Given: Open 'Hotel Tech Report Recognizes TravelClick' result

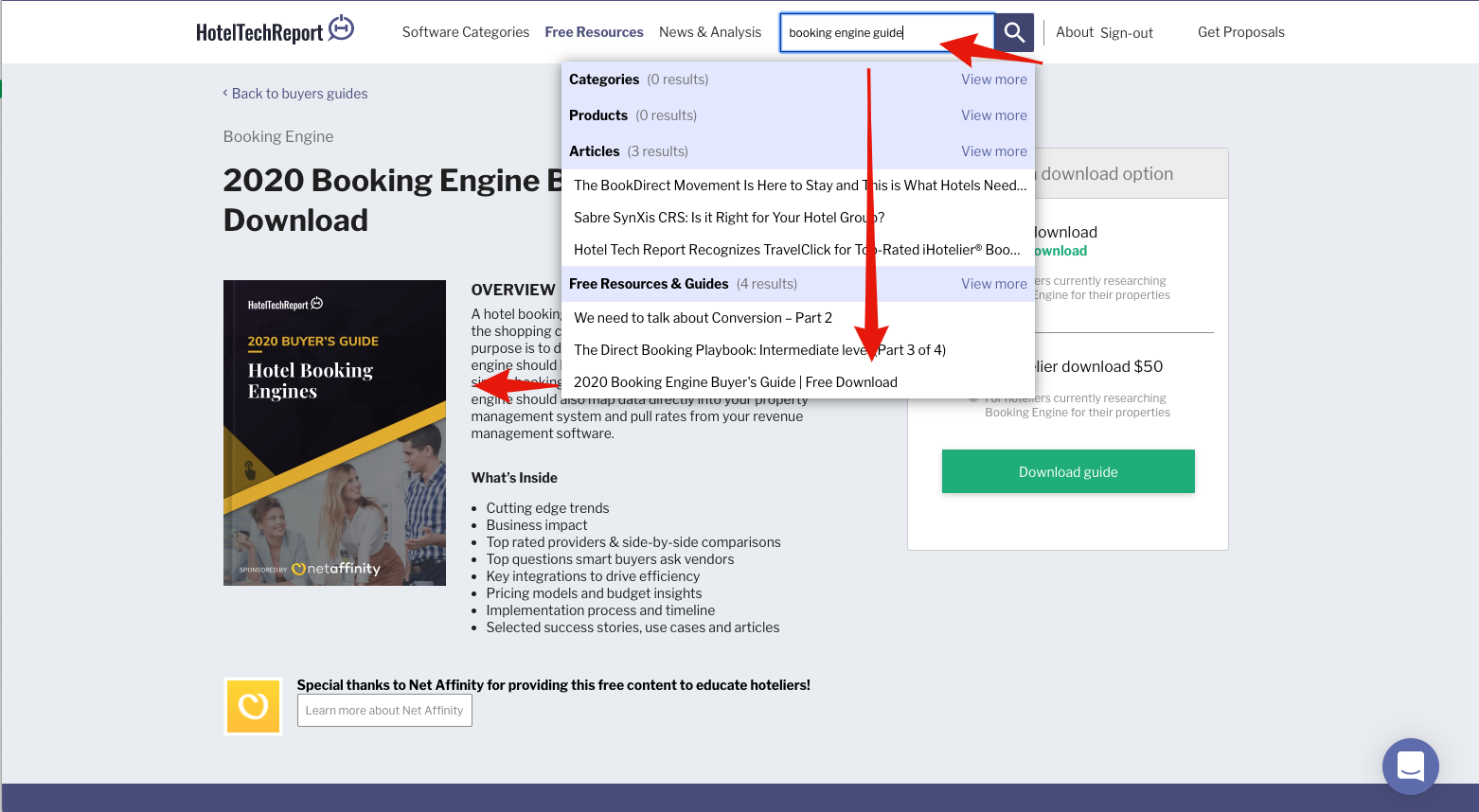Looking at the screenshot, I should [x=798, y=250].
